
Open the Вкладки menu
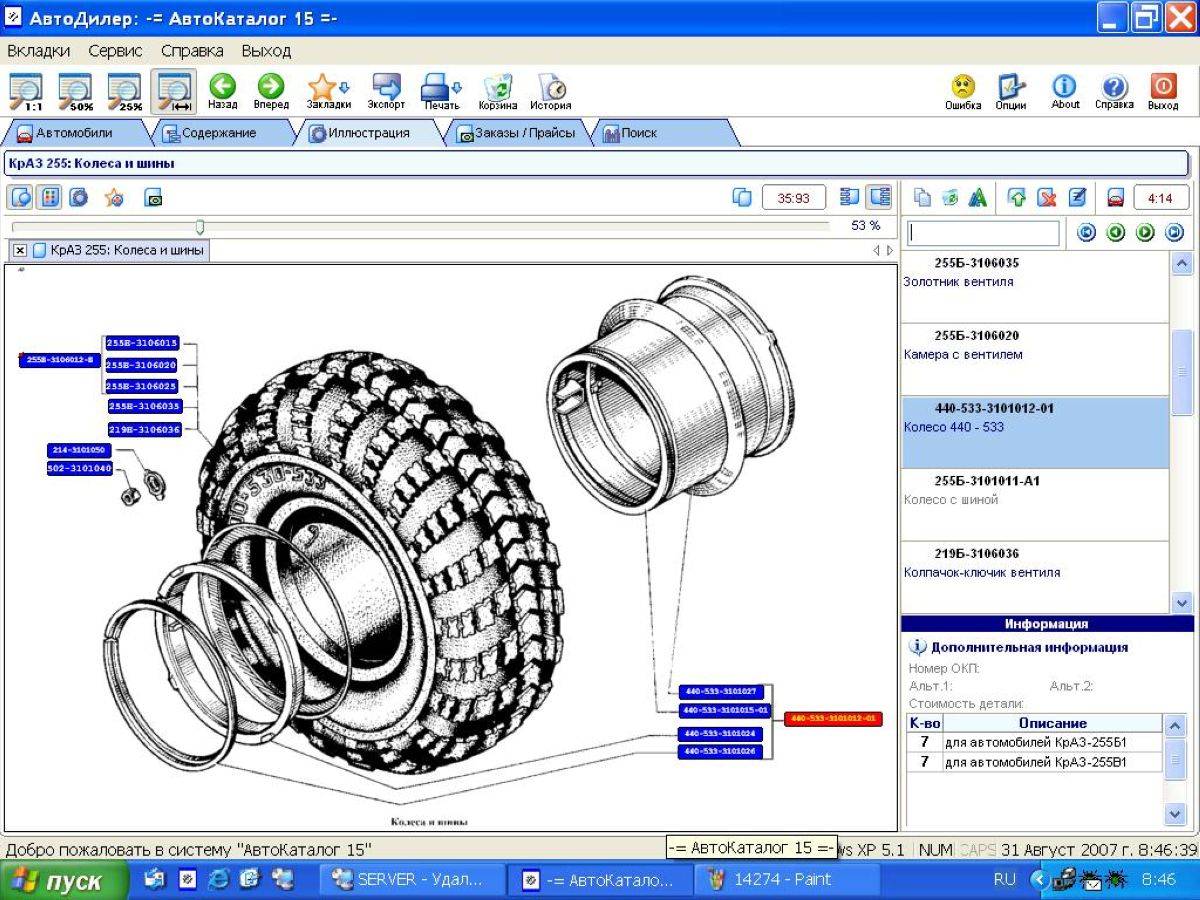click(x=39, y=50)
